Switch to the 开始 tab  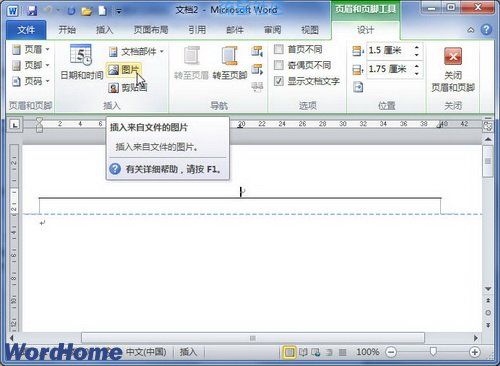pyautogui.click(x=67, y=30)
